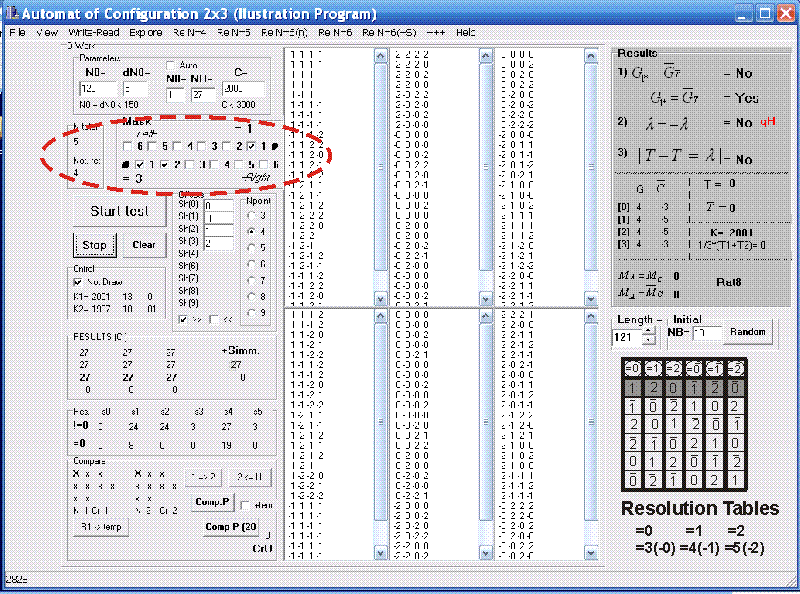Click the R1 -> temp button
The width and height of the screenshot is (800, 594).
coord(101,527)
